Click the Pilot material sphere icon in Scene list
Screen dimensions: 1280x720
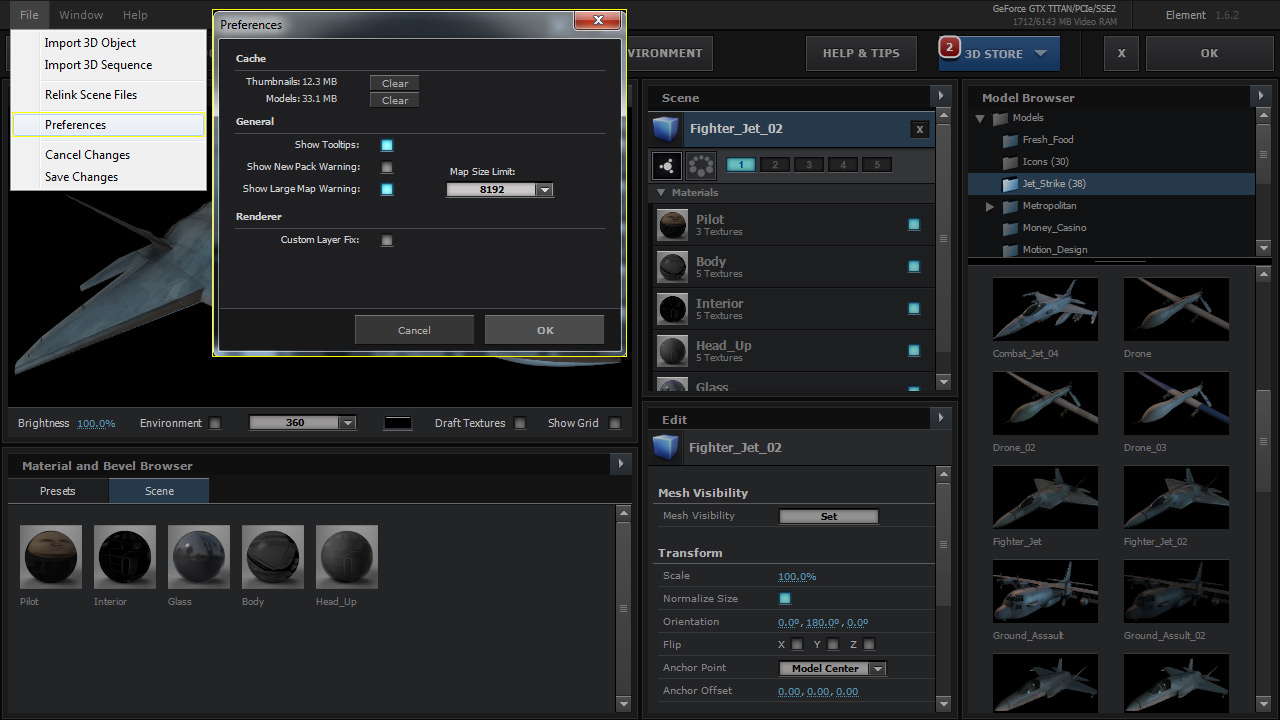coord(672,225)
